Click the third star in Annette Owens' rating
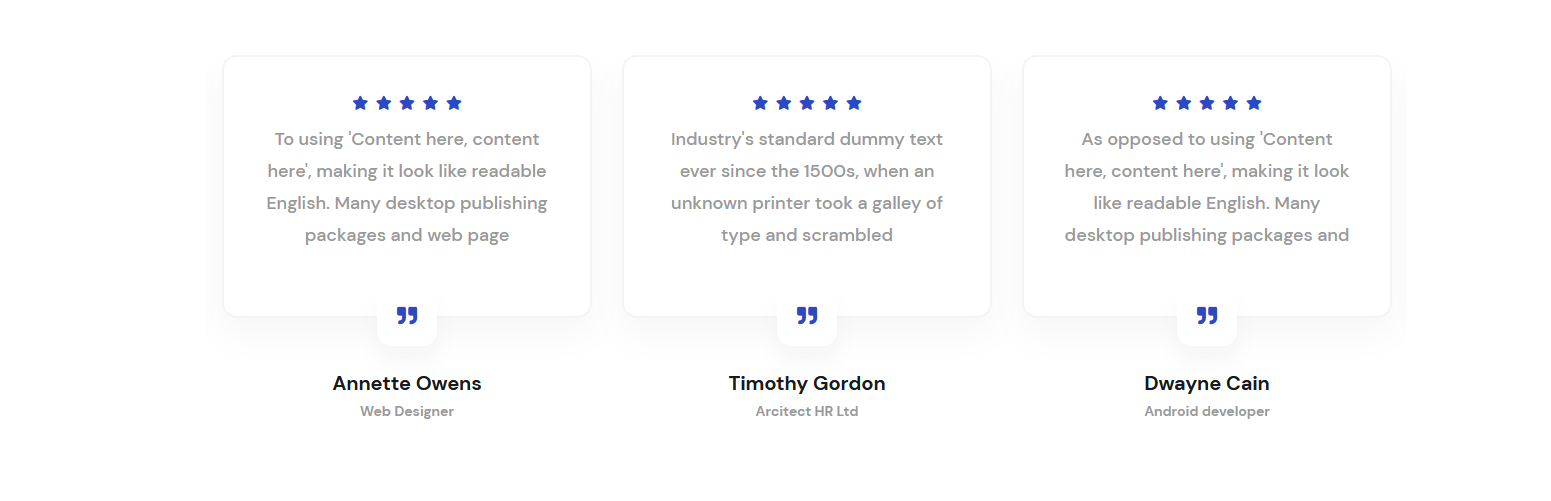Image resolution: width=1551 pixels, height=501 pixels. [407, 103]
